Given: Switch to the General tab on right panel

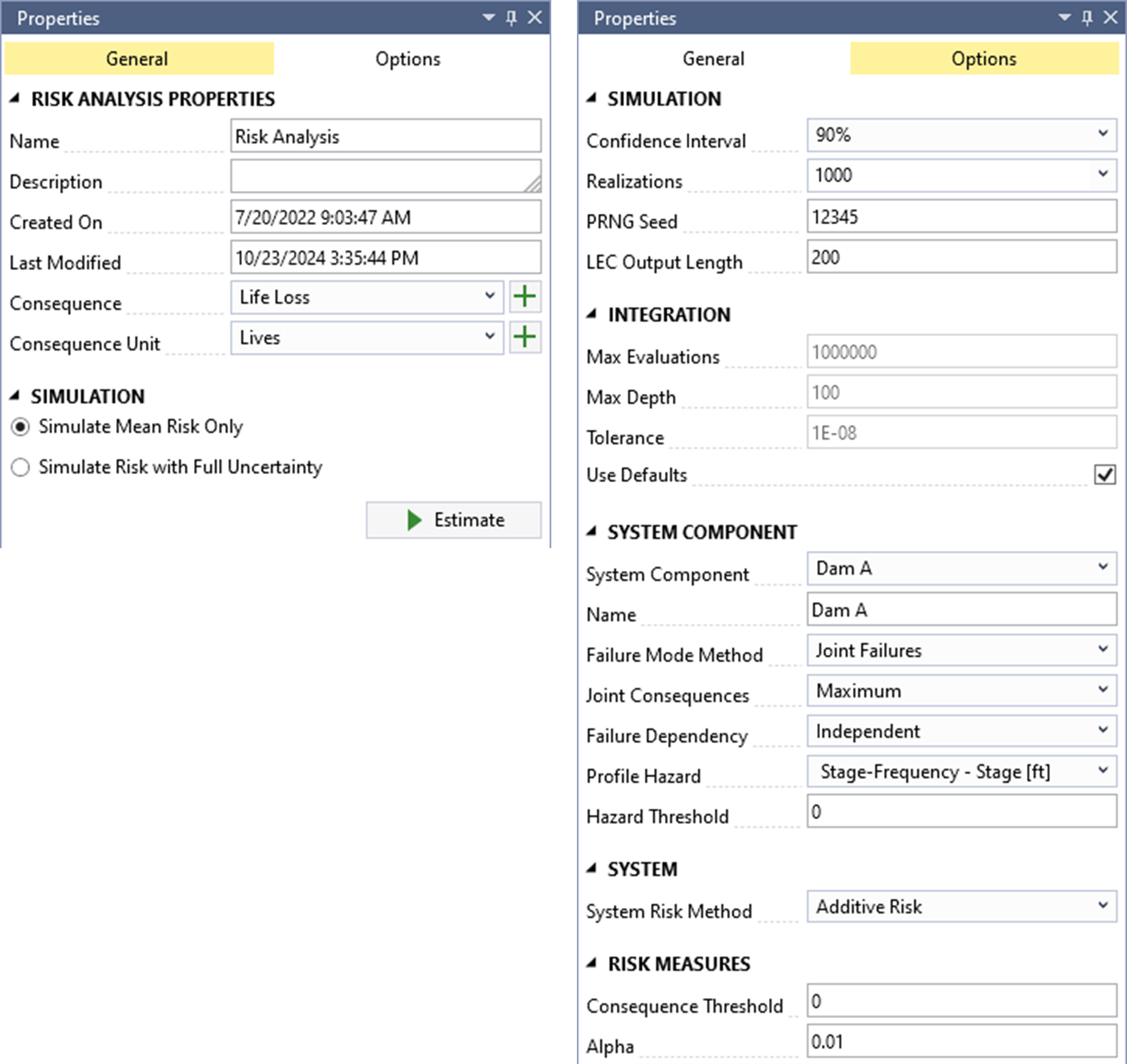Looking at the screenshot, I should [x=712, y=58].
